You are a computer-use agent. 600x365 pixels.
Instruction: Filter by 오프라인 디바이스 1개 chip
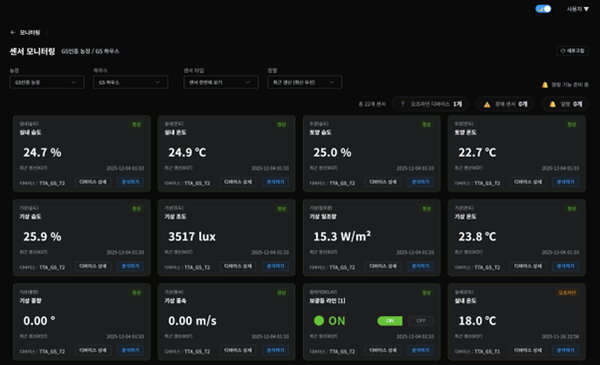[x=430, y=104]
